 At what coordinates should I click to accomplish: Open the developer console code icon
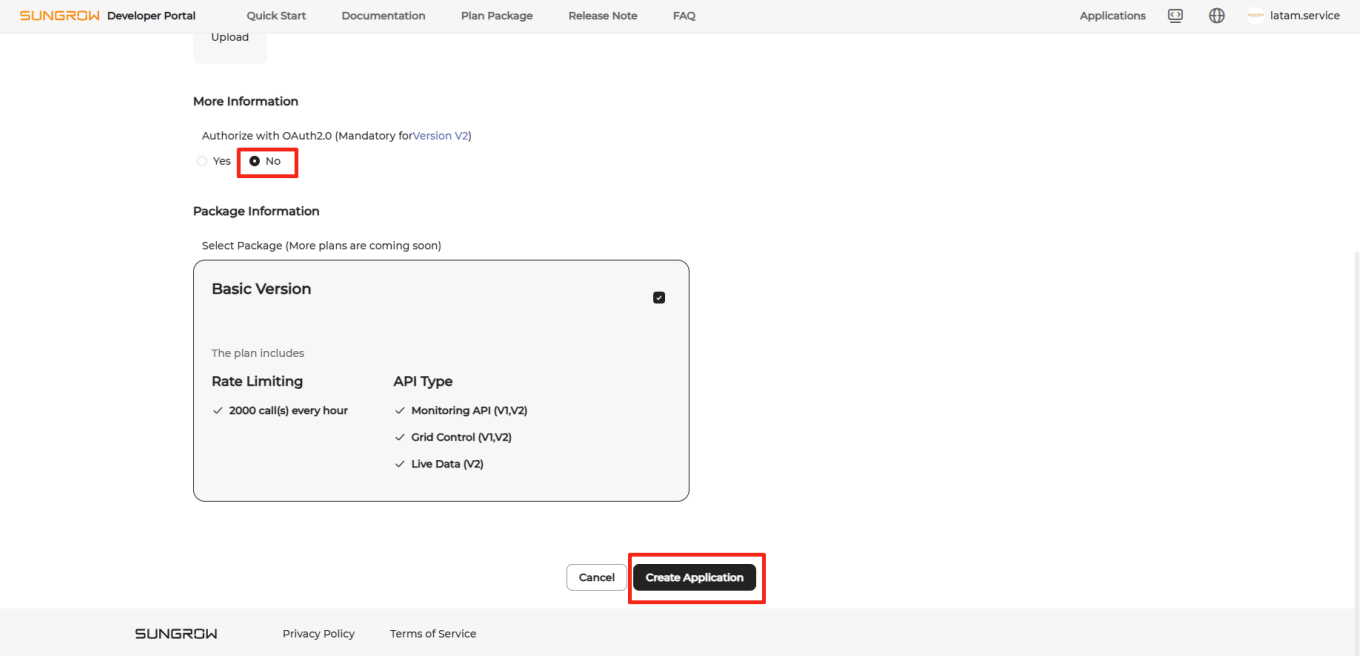tap(1175, 16)
